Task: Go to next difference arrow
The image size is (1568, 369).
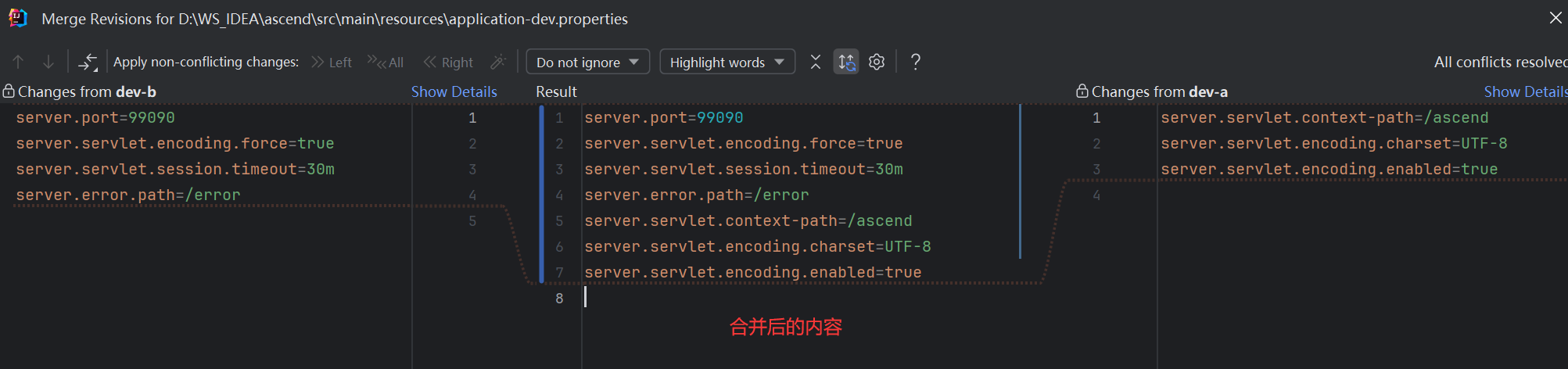Action: pyautogui.click(x=48, y=62)
